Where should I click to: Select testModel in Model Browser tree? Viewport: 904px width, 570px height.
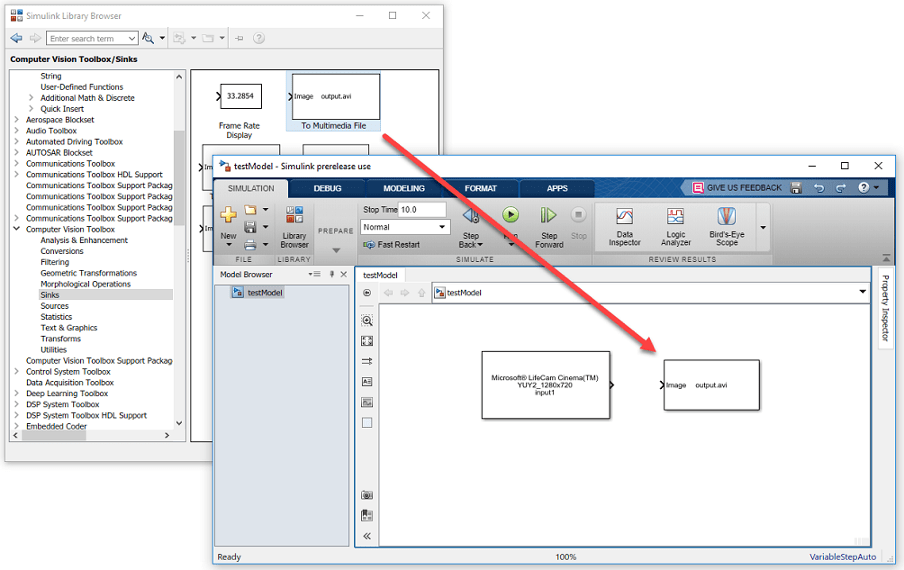pyautogui.click(x=258, y=293)
